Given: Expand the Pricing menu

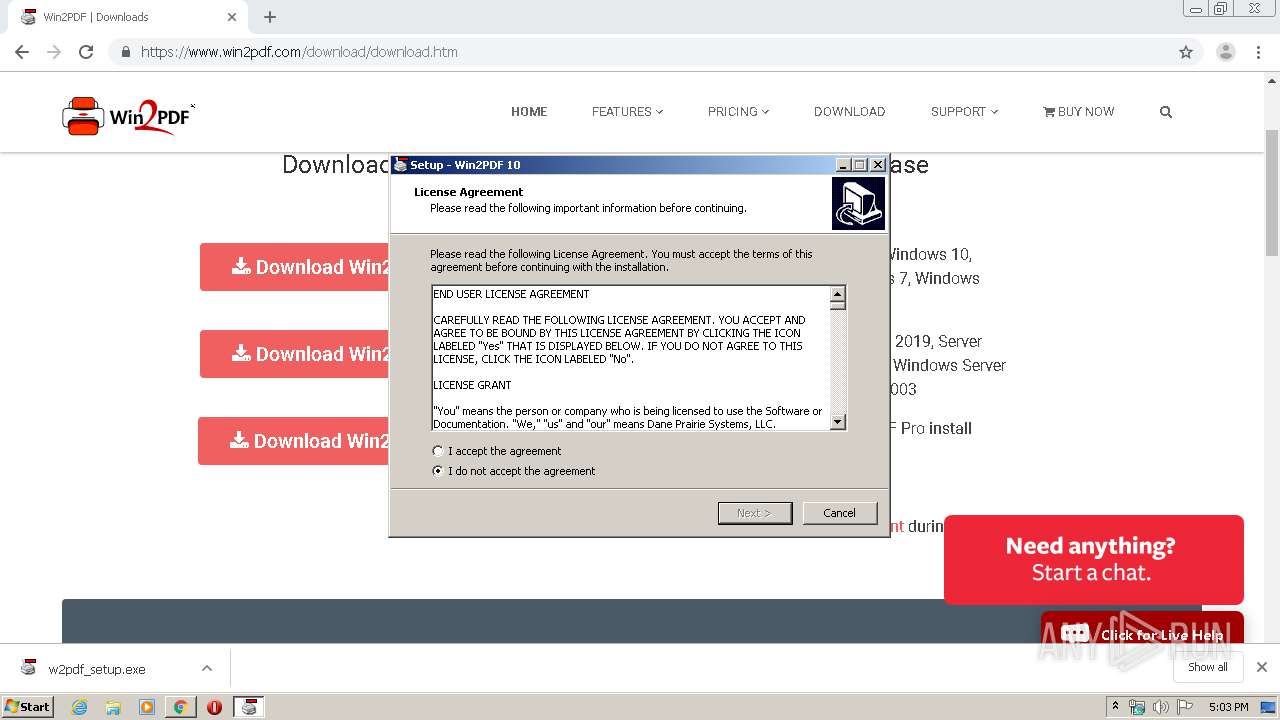Looking at the screenshot, I should point(738,112).
